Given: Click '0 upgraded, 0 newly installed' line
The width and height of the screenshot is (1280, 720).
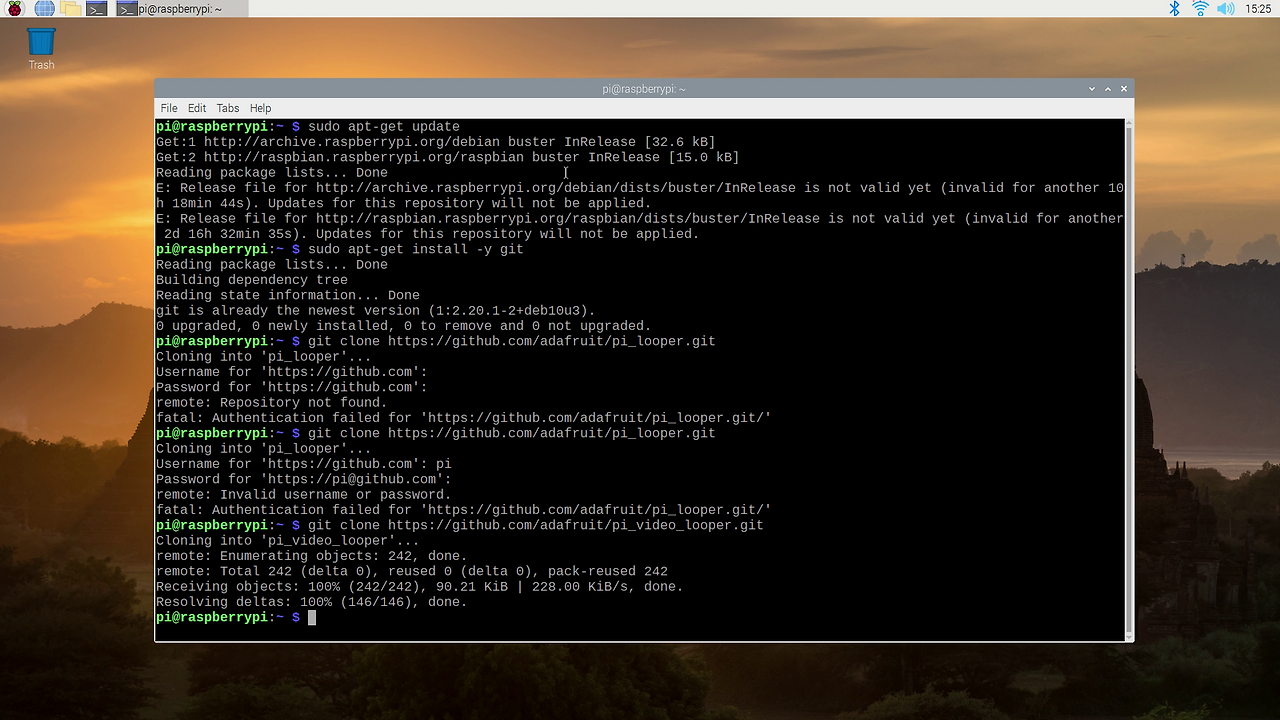Looking at the screenshot, I should point(403,326).
